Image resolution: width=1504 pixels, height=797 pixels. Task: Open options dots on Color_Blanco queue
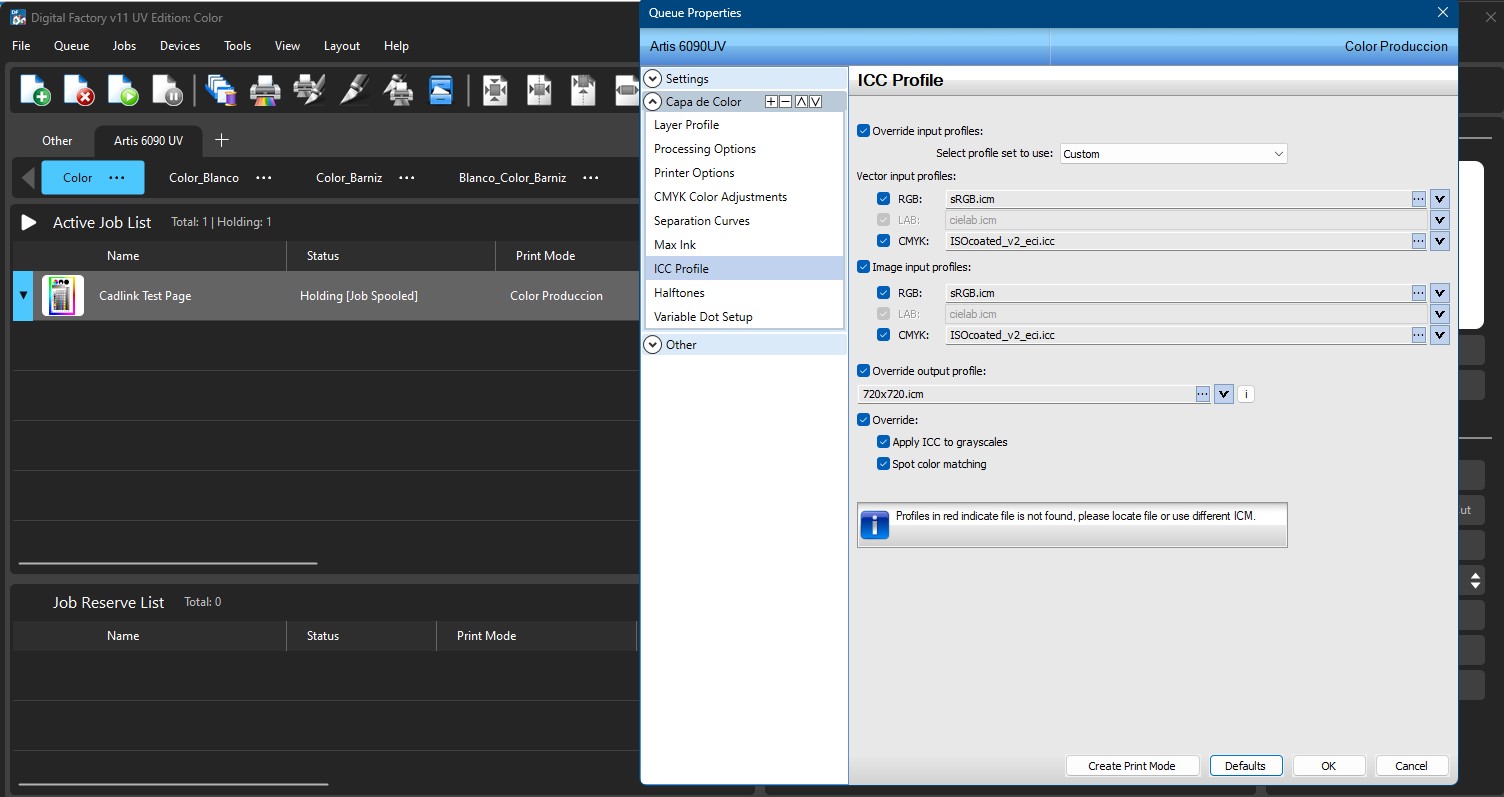tap(264, 178)
